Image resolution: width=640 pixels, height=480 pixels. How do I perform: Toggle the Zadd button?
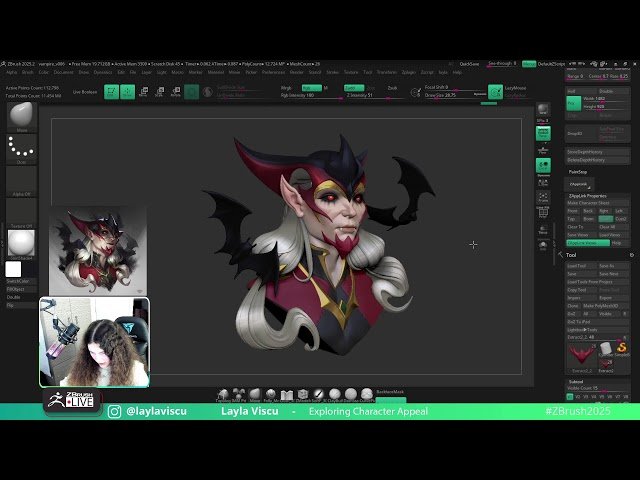(354, 88)
